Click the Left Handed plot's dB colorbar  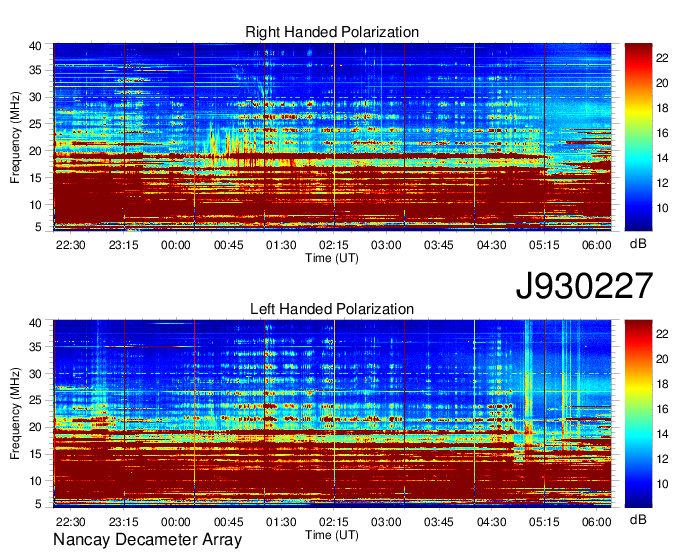coord(638,414)
